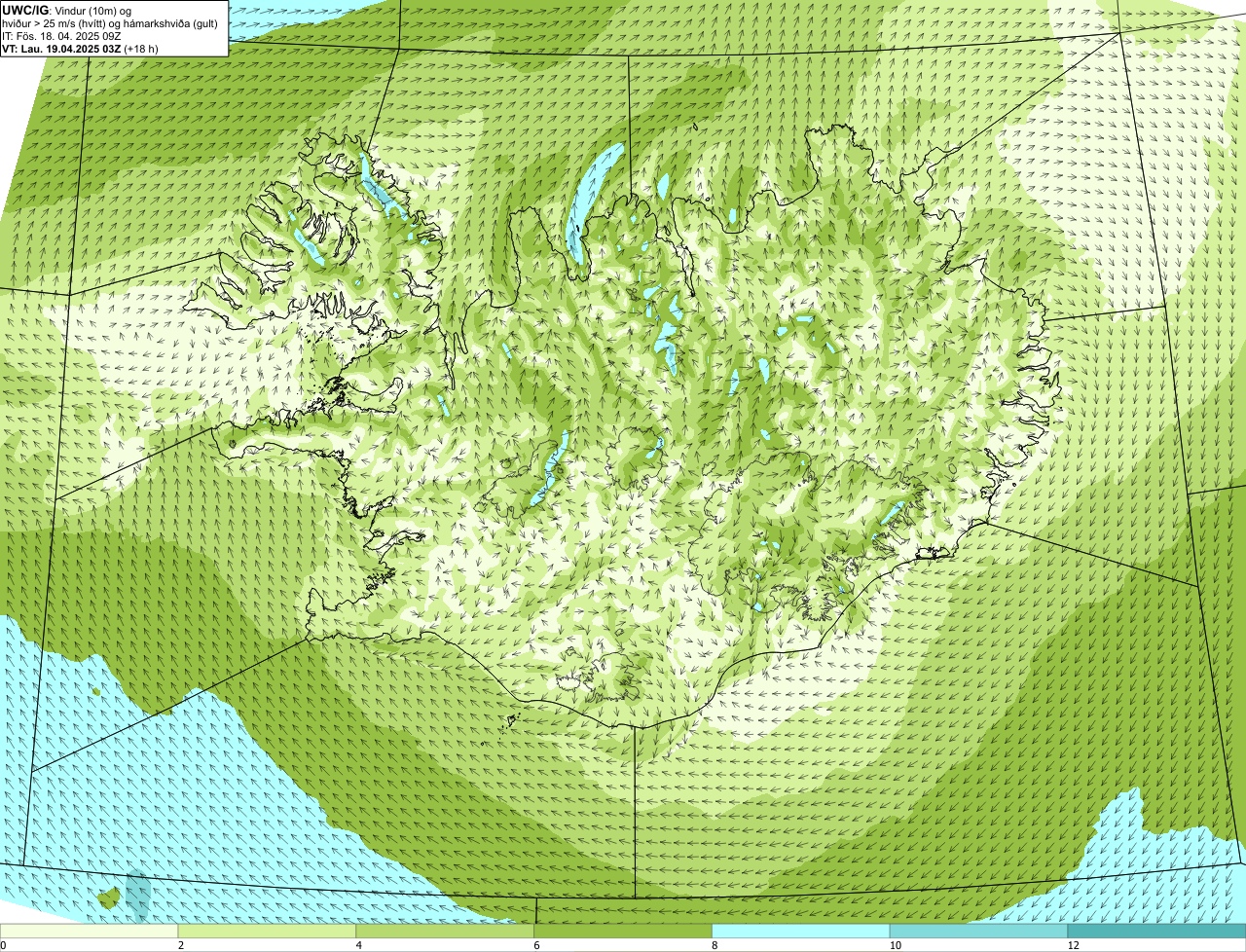Select the 8–10 m/s light cyan legend swatch

point(802,931)
